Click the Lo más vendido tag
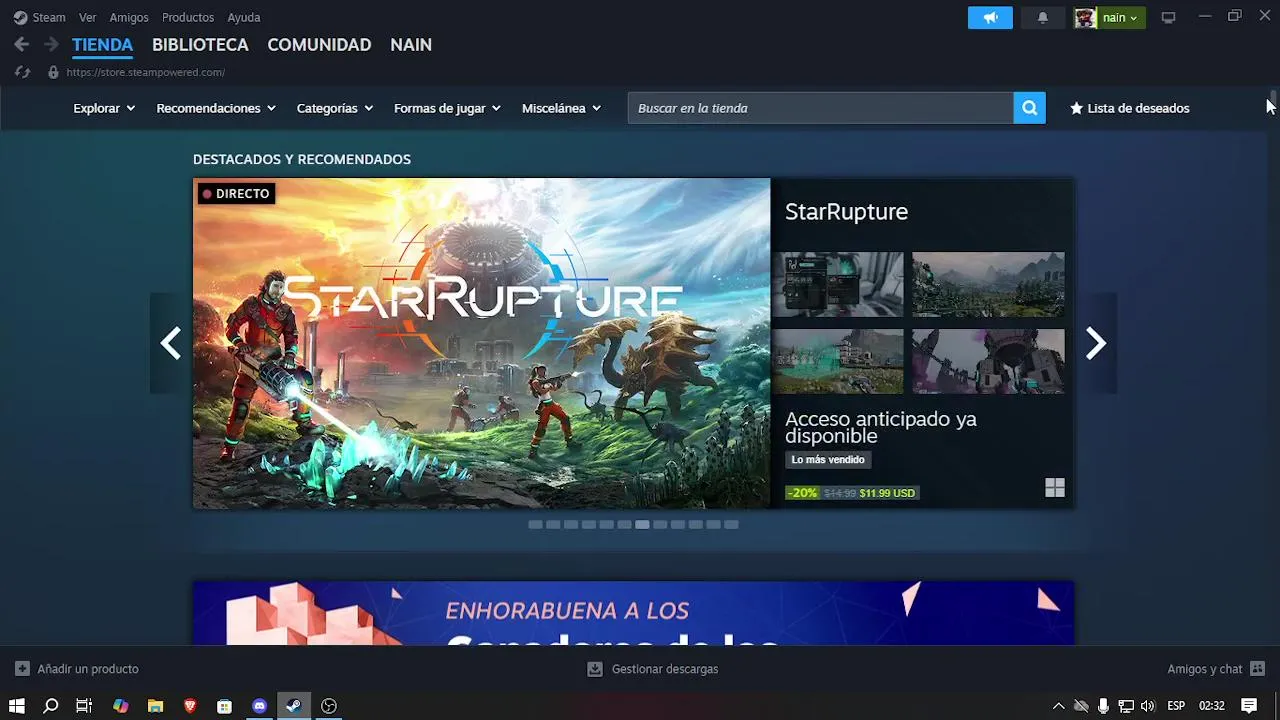This screenshot has width=1280, height=720. 828,460
